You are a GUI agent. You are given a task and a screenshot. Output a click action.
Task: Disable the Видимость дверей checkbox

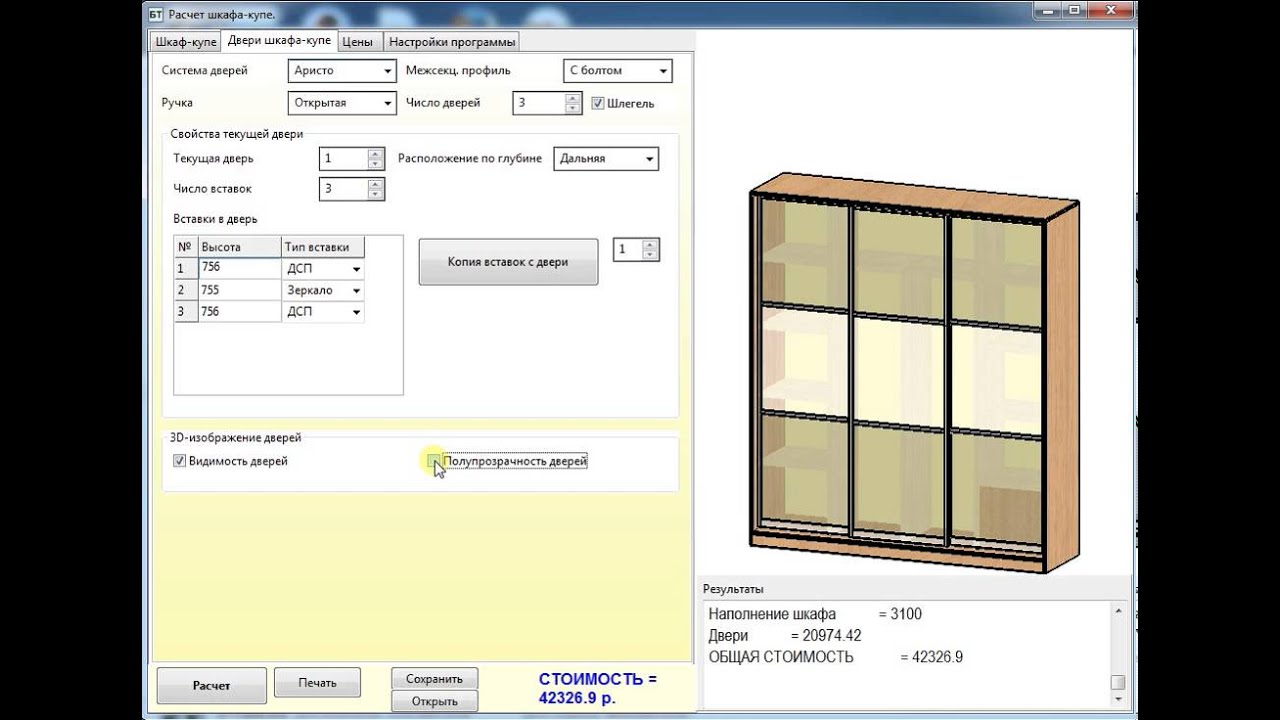click(180, 461)
